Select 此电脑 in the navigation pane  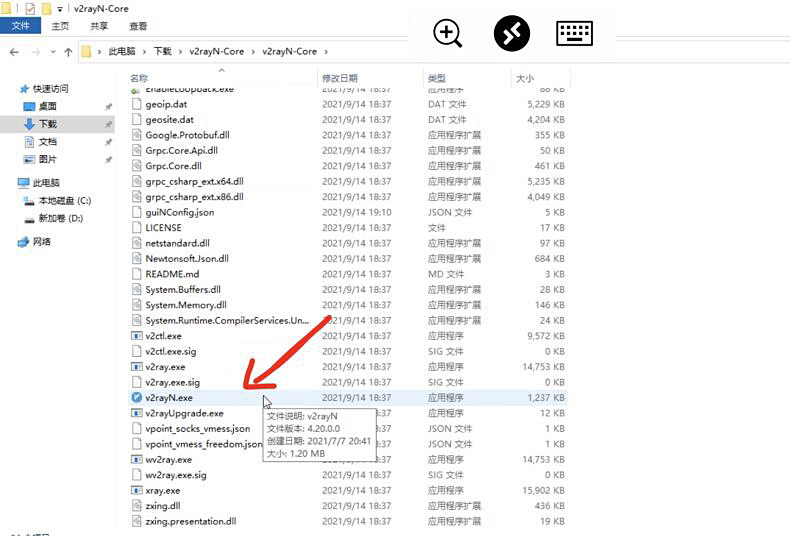(x=46, y=183)
